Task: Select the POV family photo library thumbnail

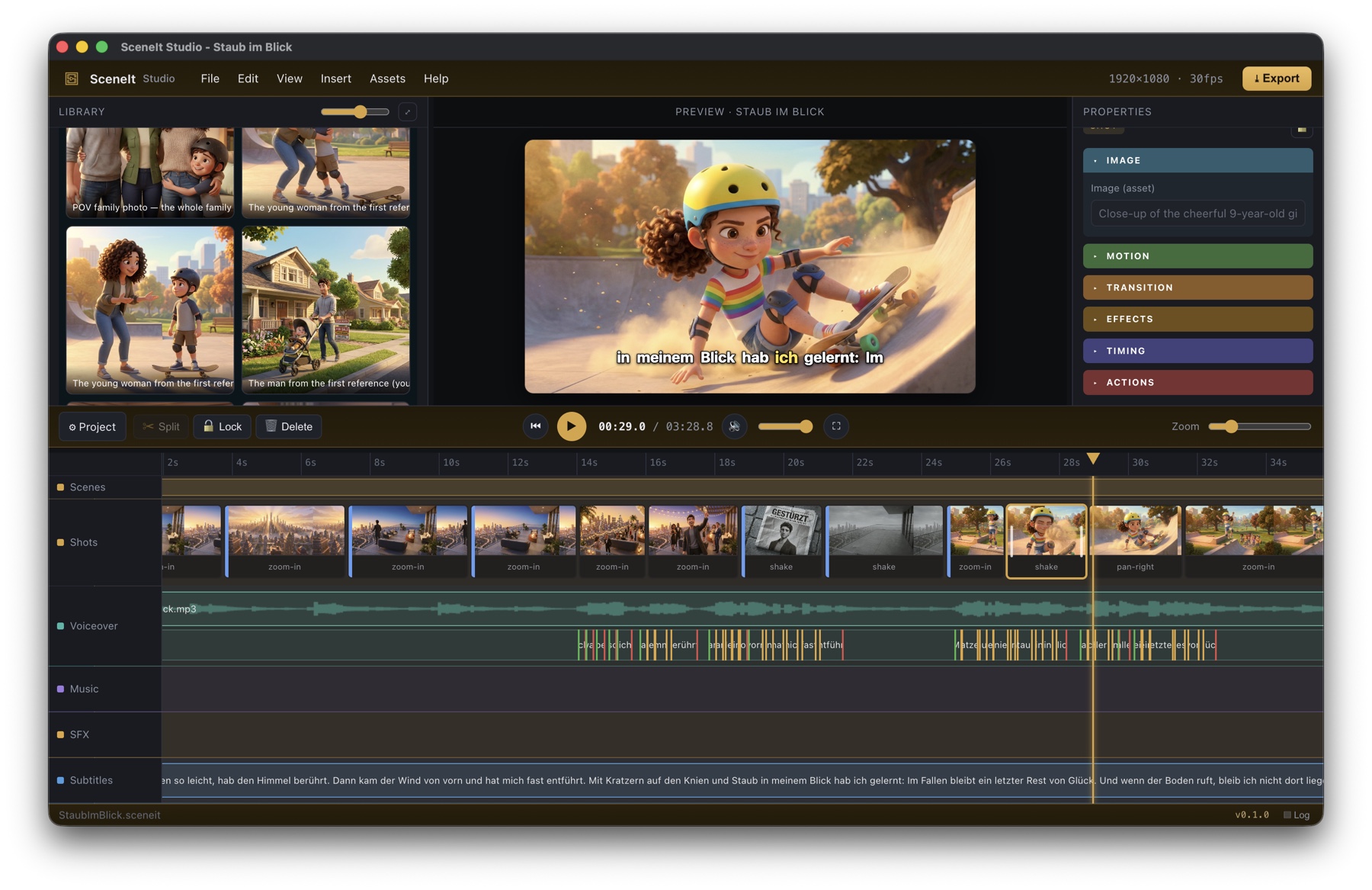Action: click(x=150, y=173)
